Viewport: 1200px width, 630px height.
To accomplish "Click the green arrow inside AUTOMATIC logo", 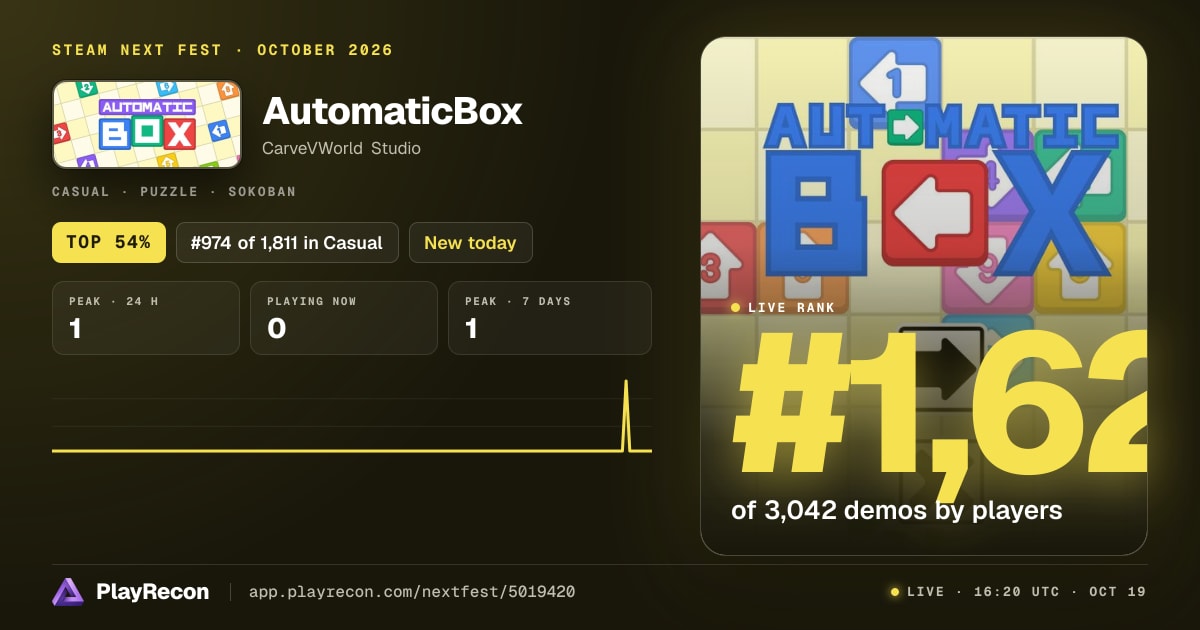I will click(x=905, y=127).
